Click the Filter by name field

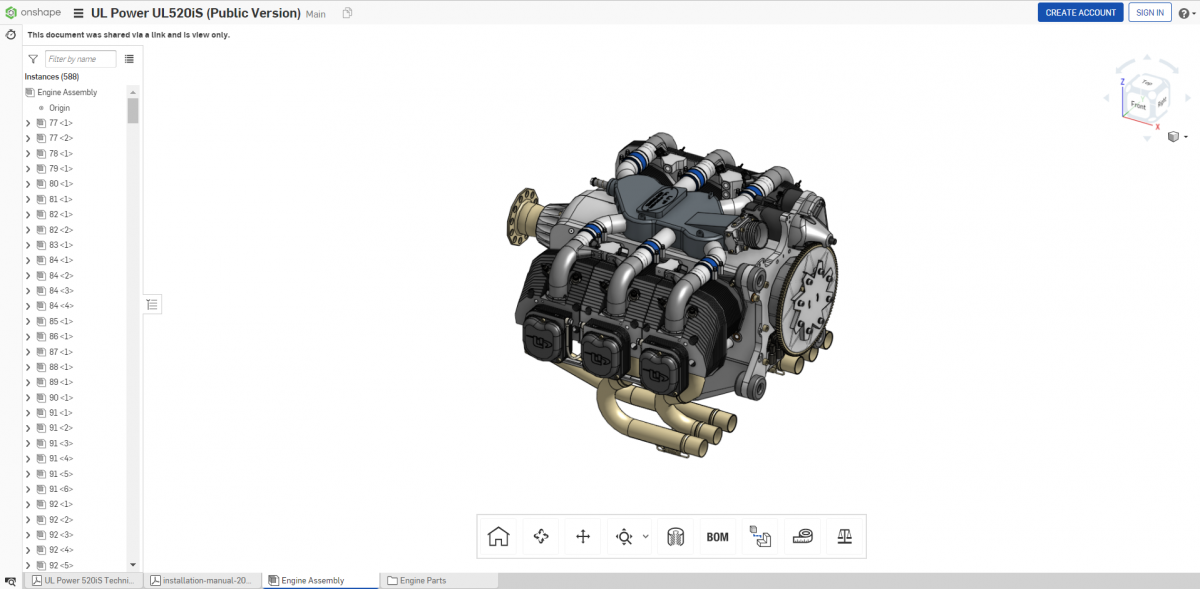pos(80,59)
